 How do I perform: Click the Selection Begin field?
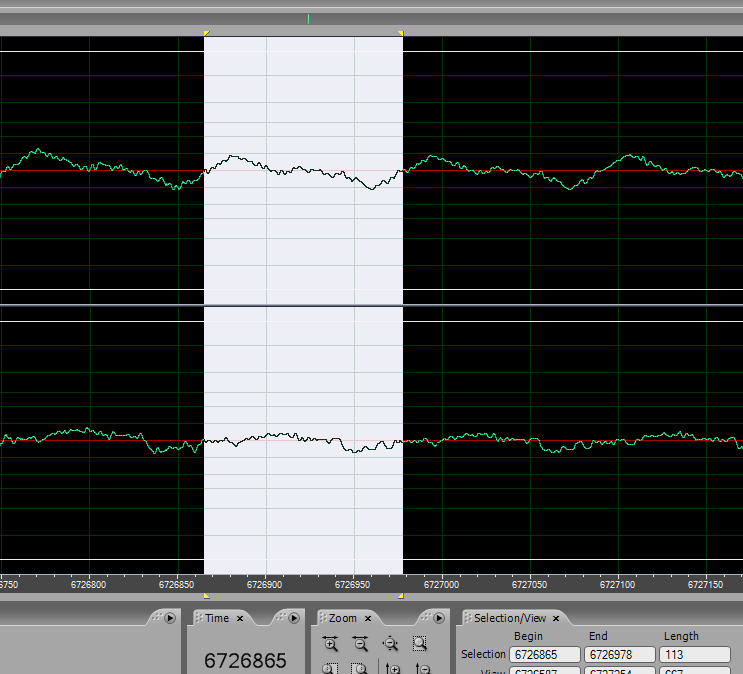545,654
